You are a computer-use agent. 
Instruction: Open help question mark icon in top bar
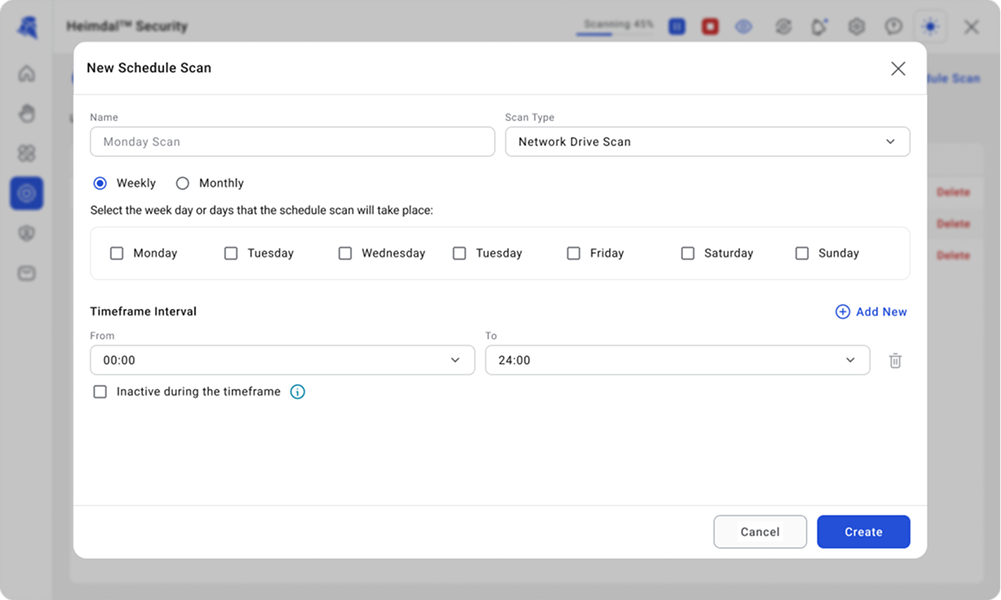coord(893,27)
